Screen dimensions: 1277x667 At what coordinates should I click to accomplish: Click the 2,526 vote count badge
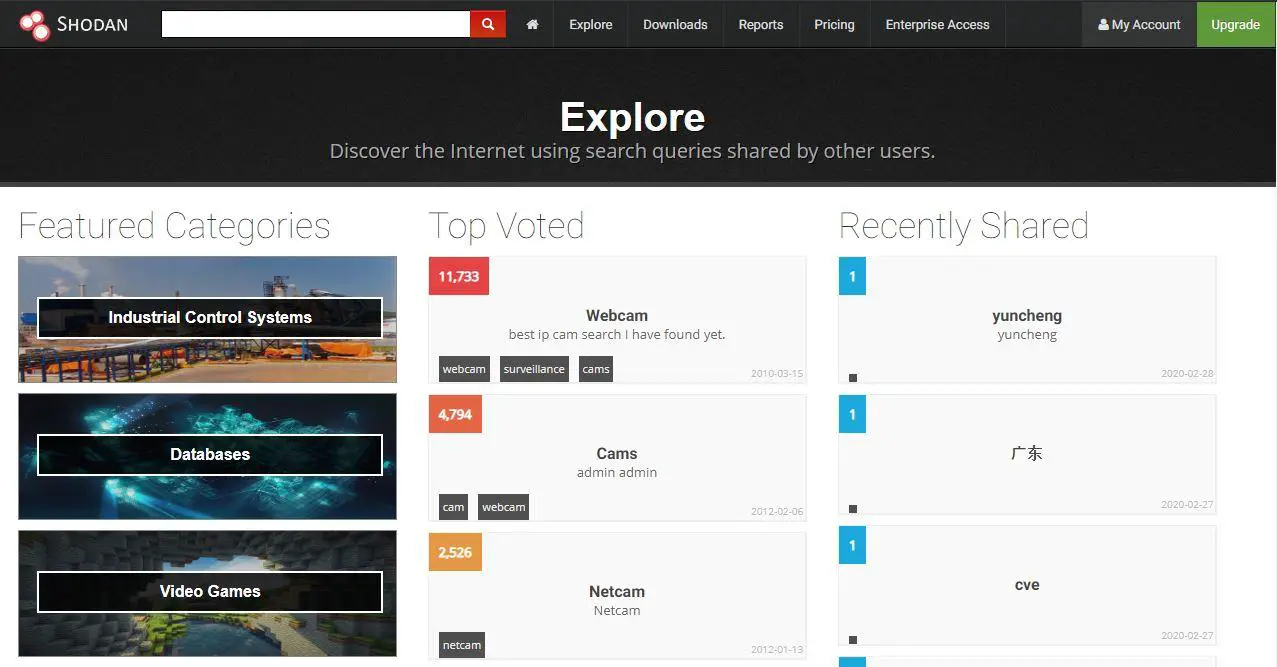(455, 552)
